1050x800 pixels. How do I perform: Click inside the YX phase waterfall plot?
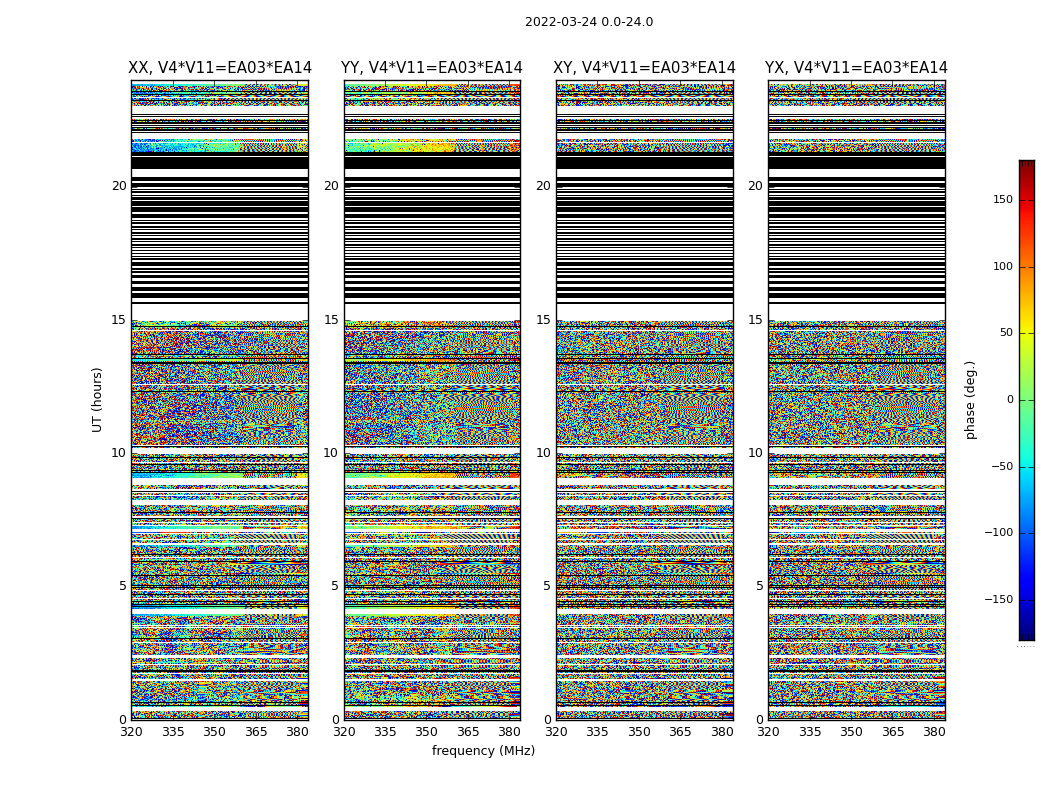coord(856,400)
